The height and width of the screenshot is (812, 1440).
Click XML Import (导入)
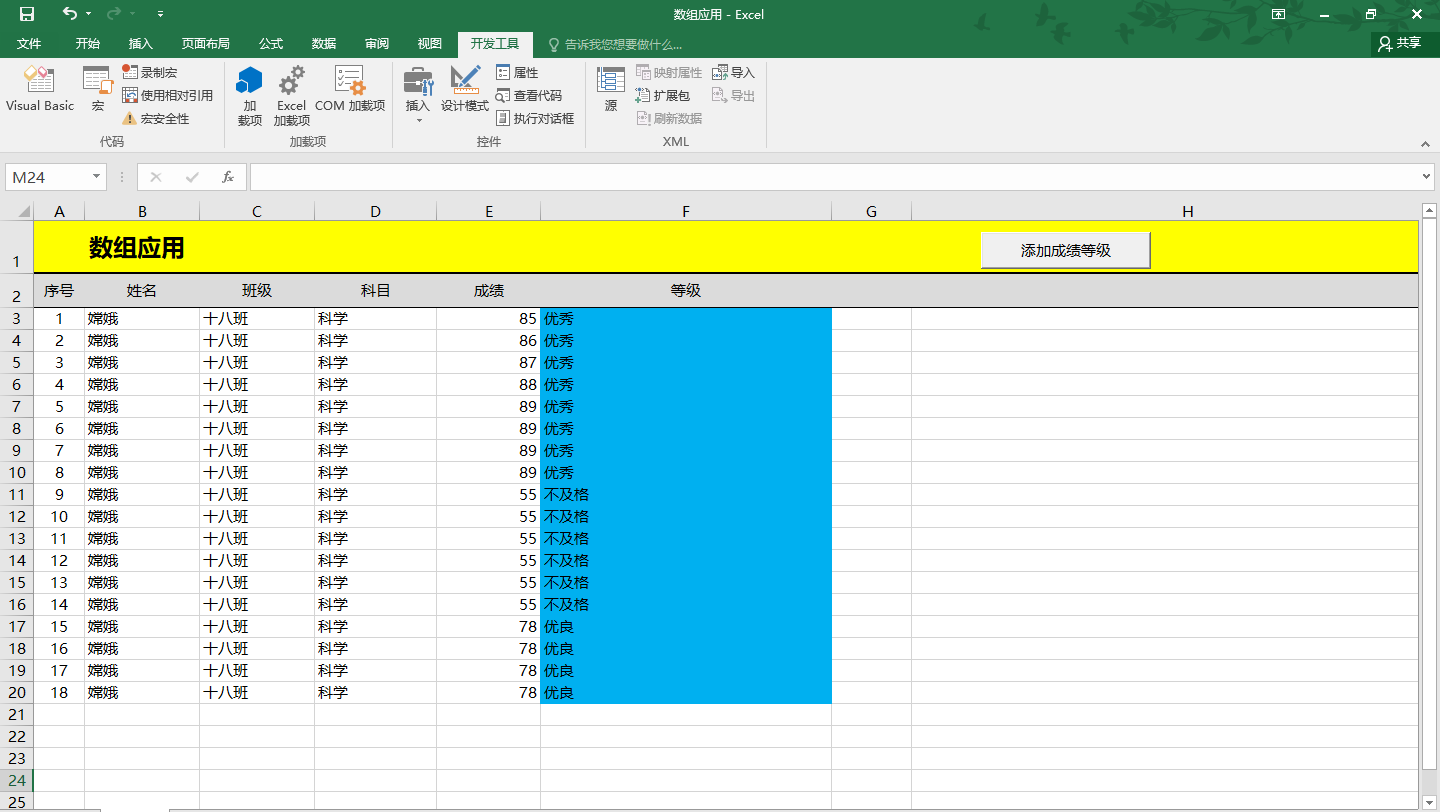(733, 72)
